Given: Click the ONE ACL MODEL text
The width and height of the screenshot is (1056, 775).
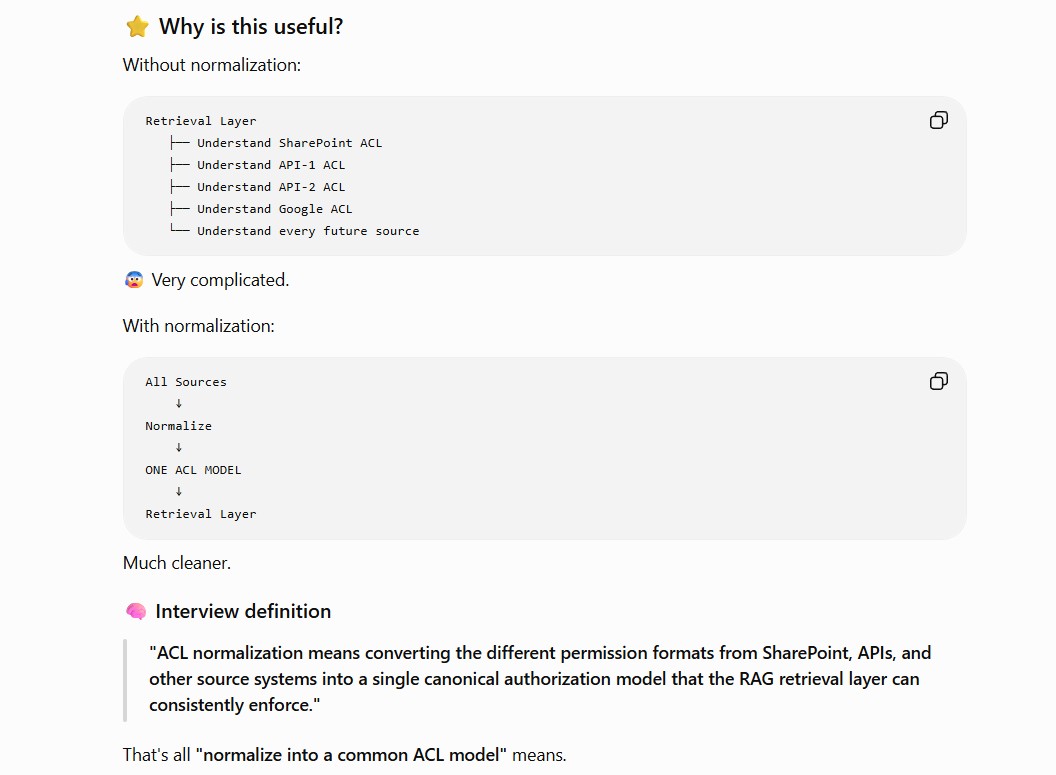Looking at the screenshot, I should 193,470.
